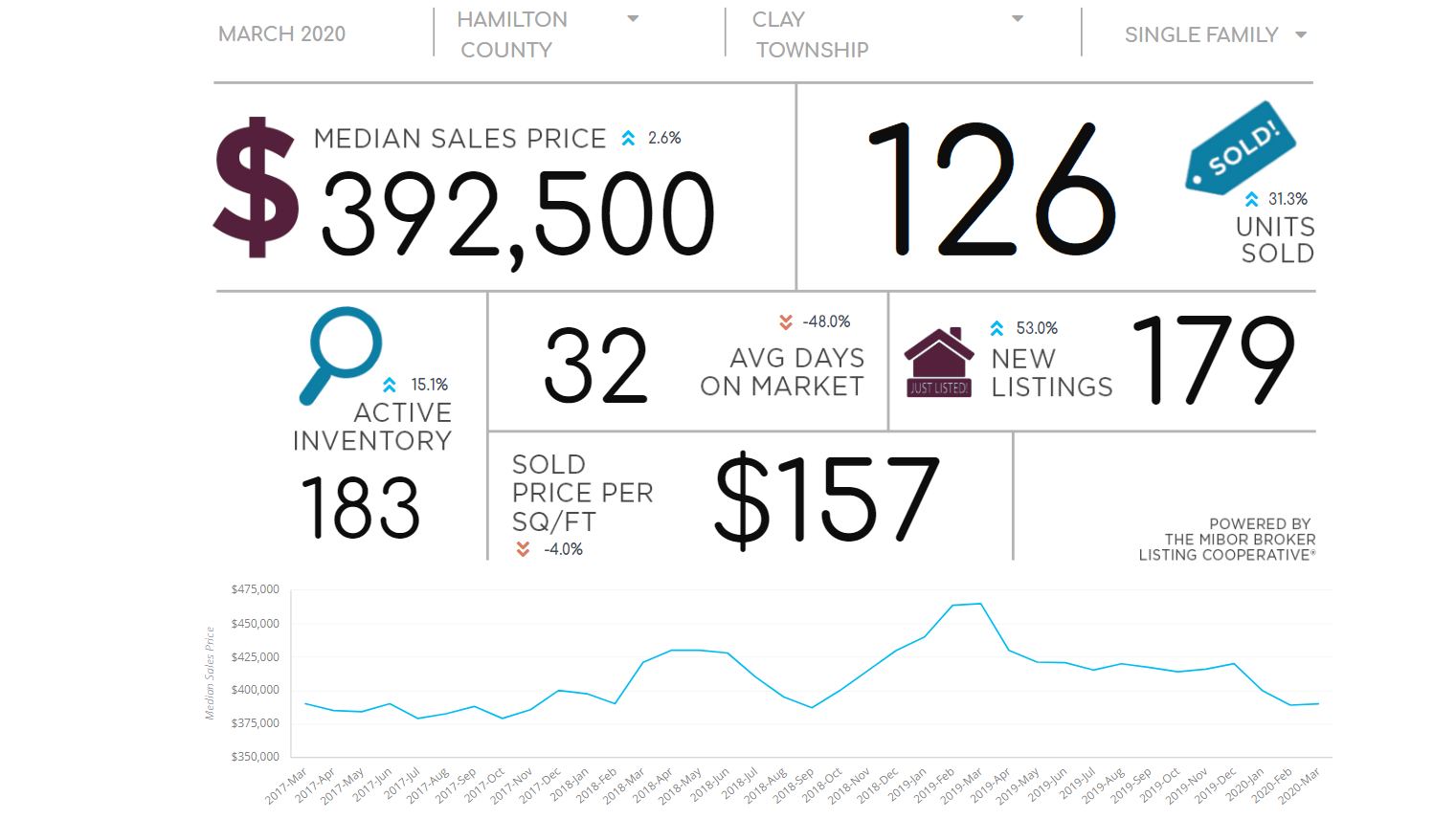The width and height of the screenshot is (1456, 819).
Task: Click the 2017-Mar x-axis label
Action: coord(286,785)
